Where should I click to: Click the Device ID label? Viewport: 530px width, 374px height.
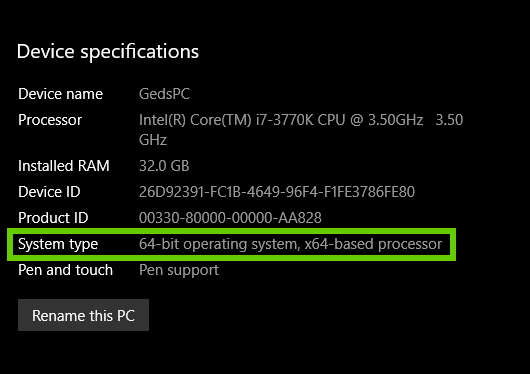[49, 192]
